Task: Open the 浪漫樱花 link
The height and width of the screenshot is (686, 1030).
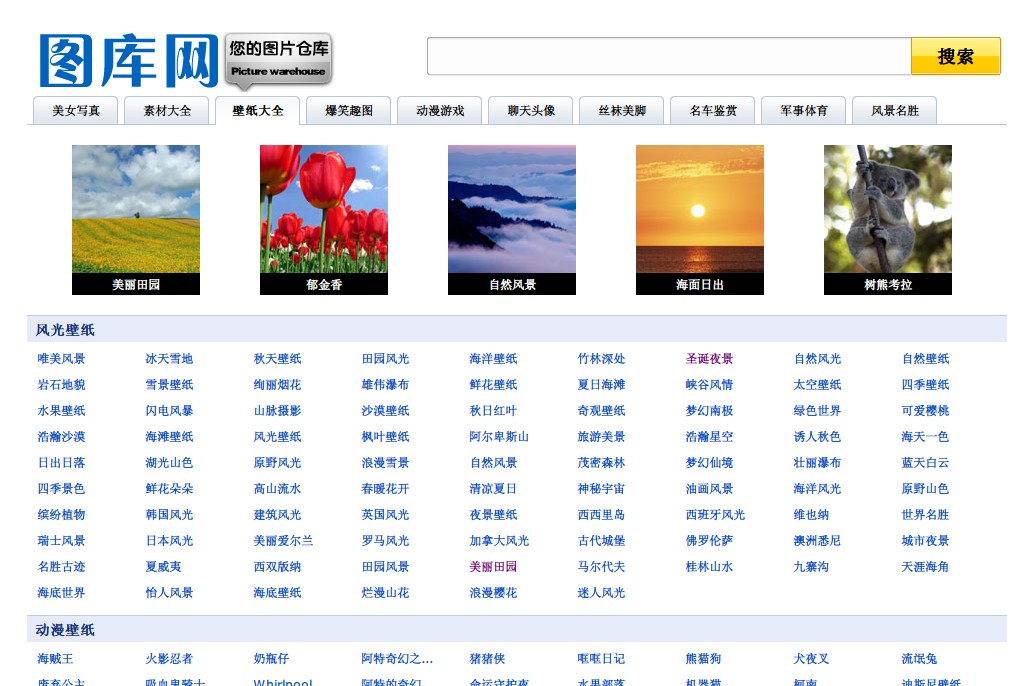Action: click(x=493, y=593)
